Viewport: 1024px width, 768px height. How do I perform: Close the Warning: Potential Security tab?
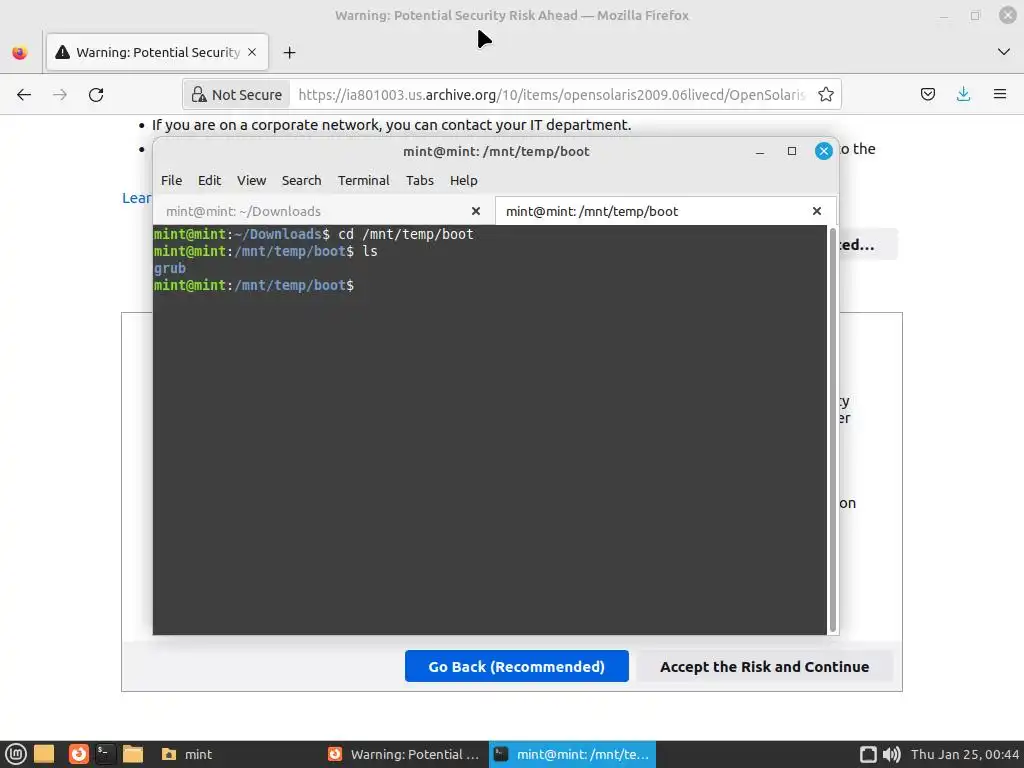[252, 52]
